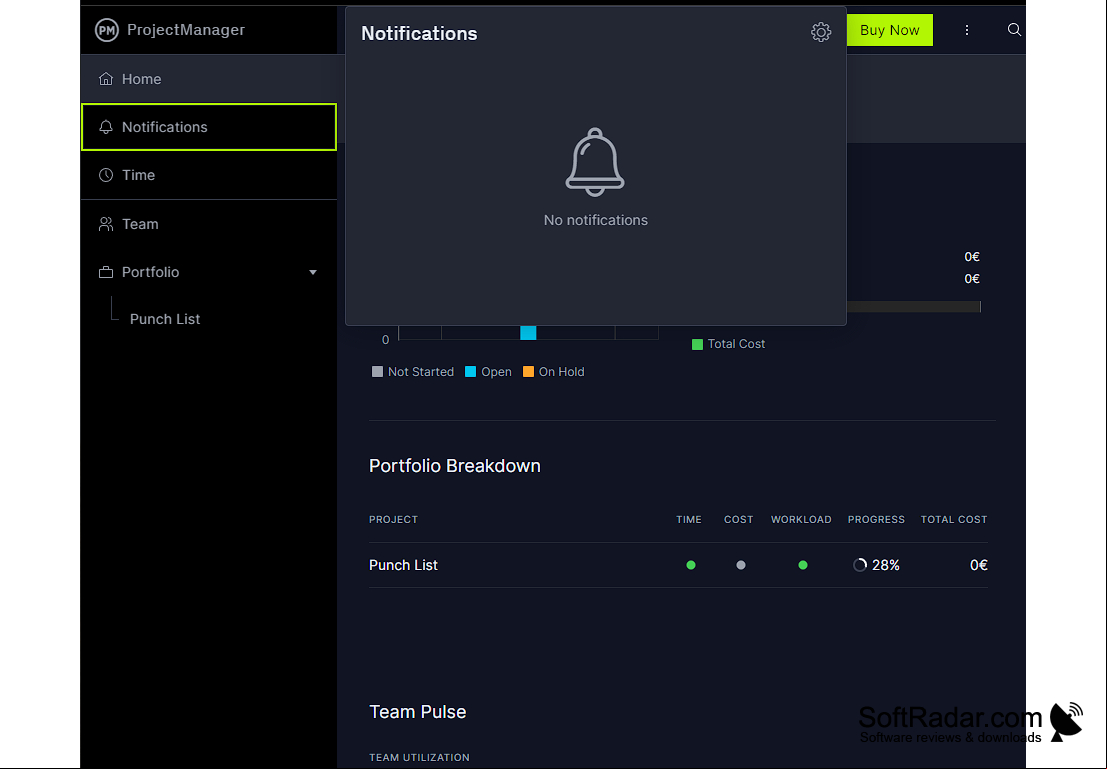Click the search magnifier icon
The height and width of the screenshot is (769, 1107).
(1014, 30)
